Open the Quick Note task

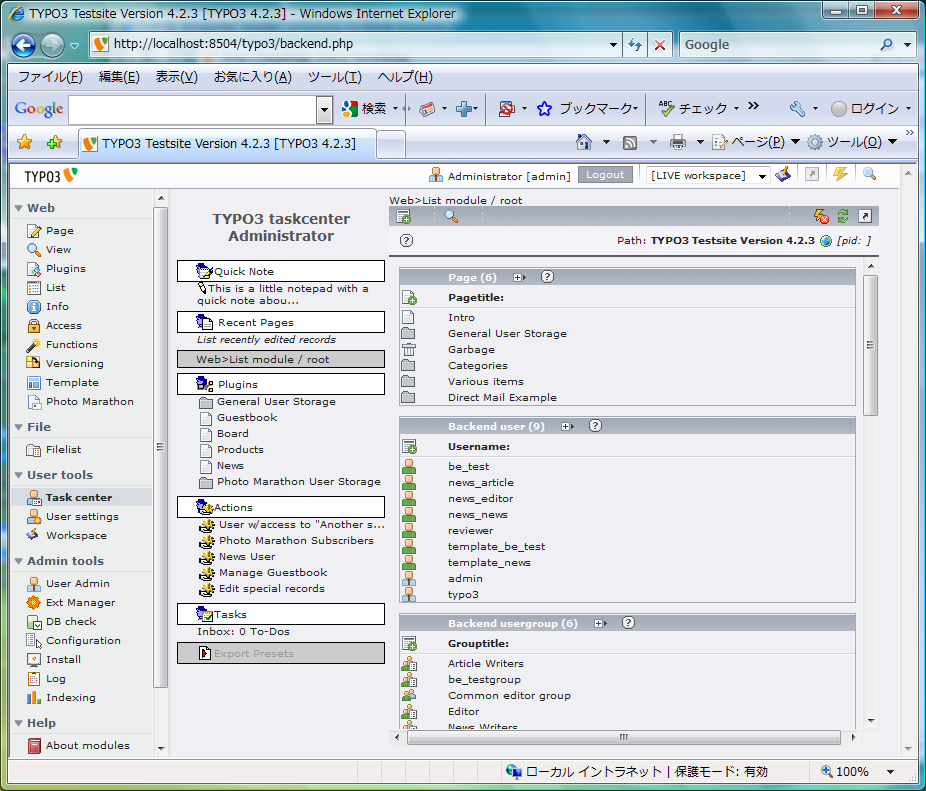point(281,271)
